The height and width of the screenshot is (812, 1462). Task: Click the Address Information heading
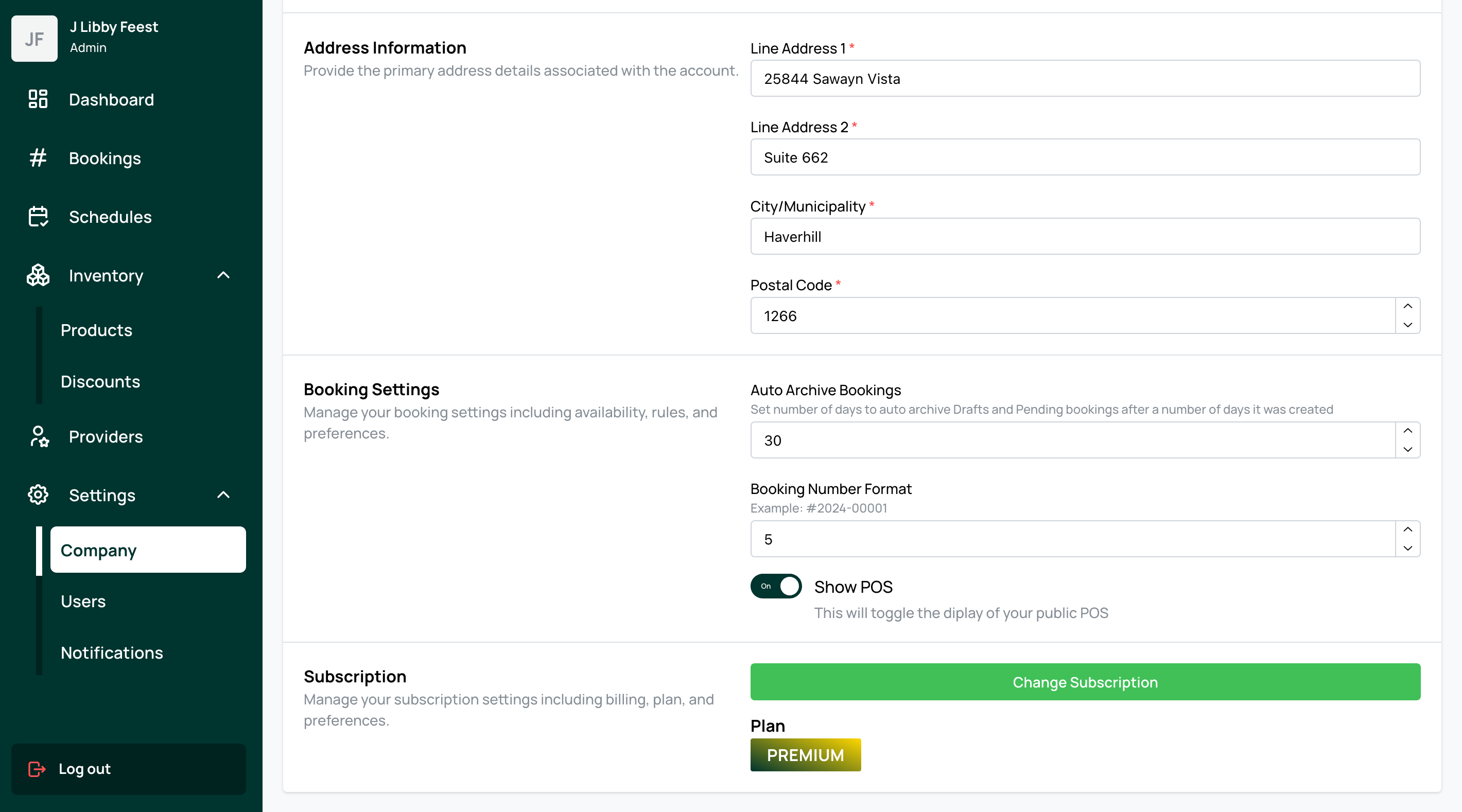[385, 48]
